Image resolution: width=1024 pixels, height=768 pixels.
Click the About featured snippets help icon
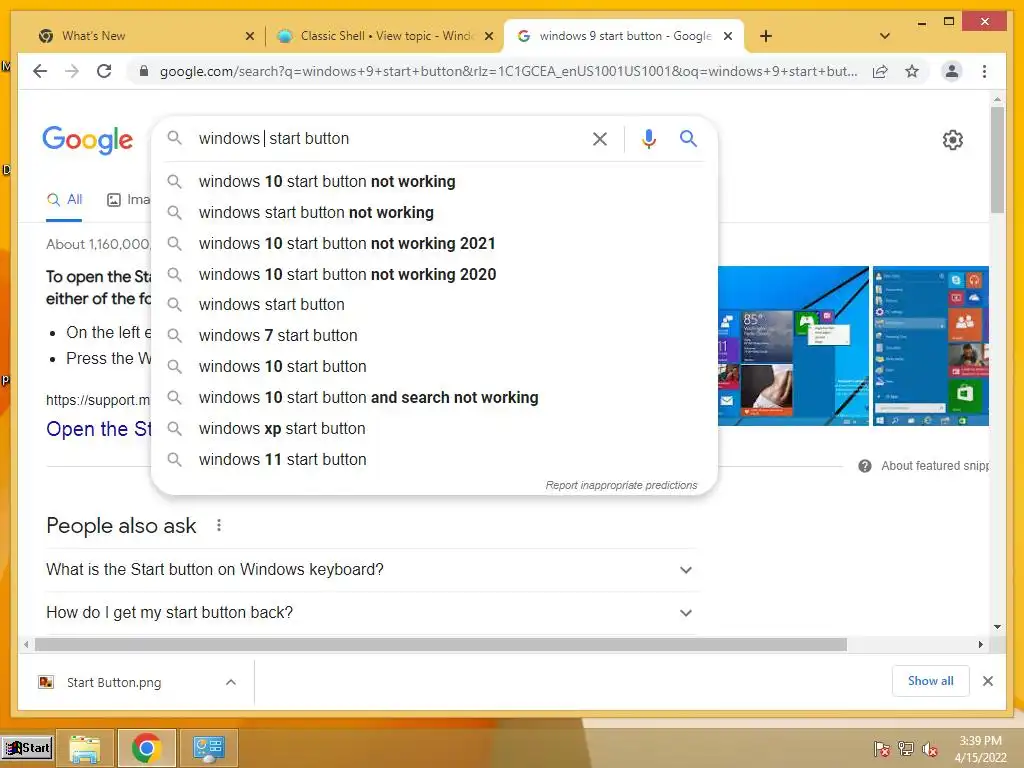(865, 466)
